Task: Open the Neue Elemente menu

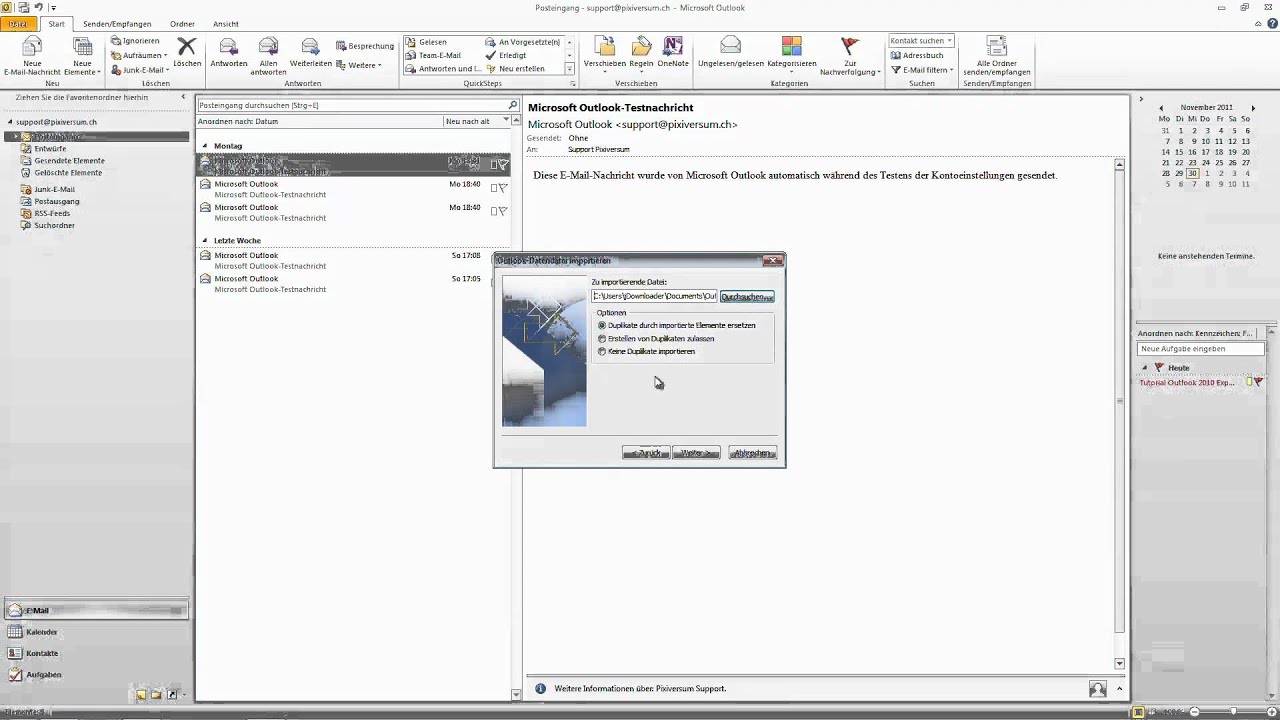Action: (82, 56)
